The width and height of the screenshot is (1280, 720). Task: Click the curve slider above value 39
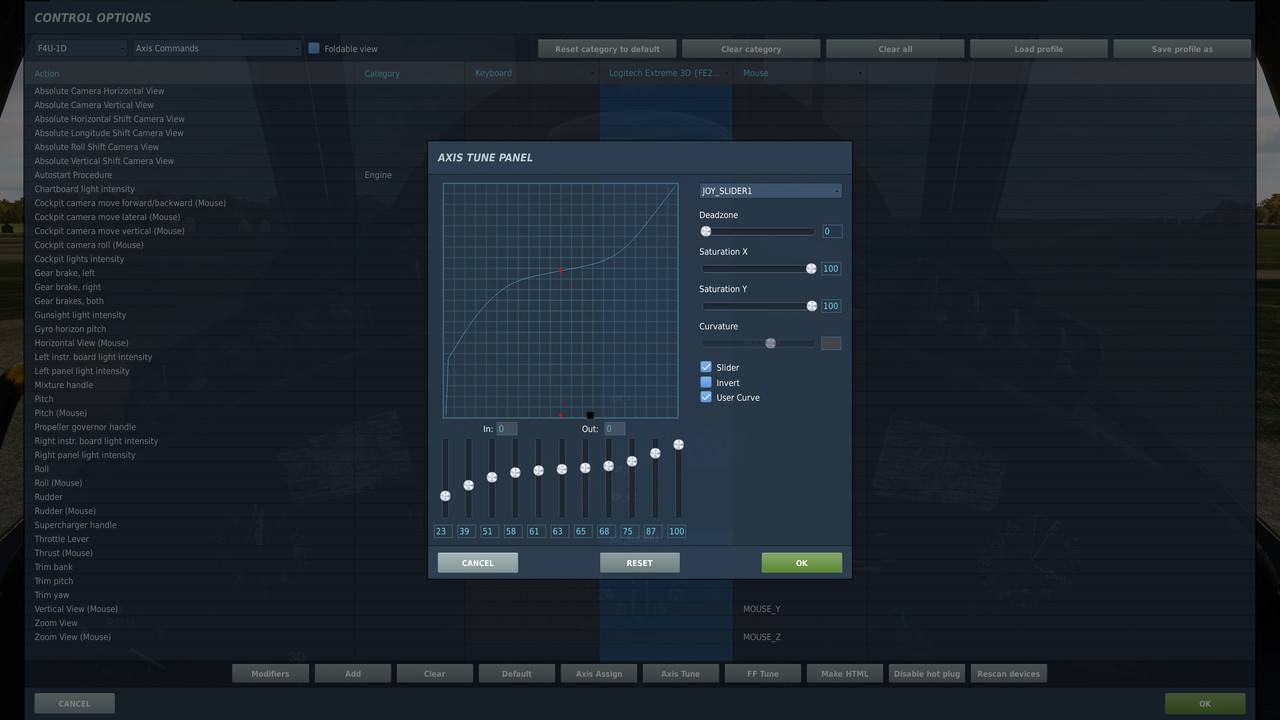pyautogui.click(x=468, y=485)
